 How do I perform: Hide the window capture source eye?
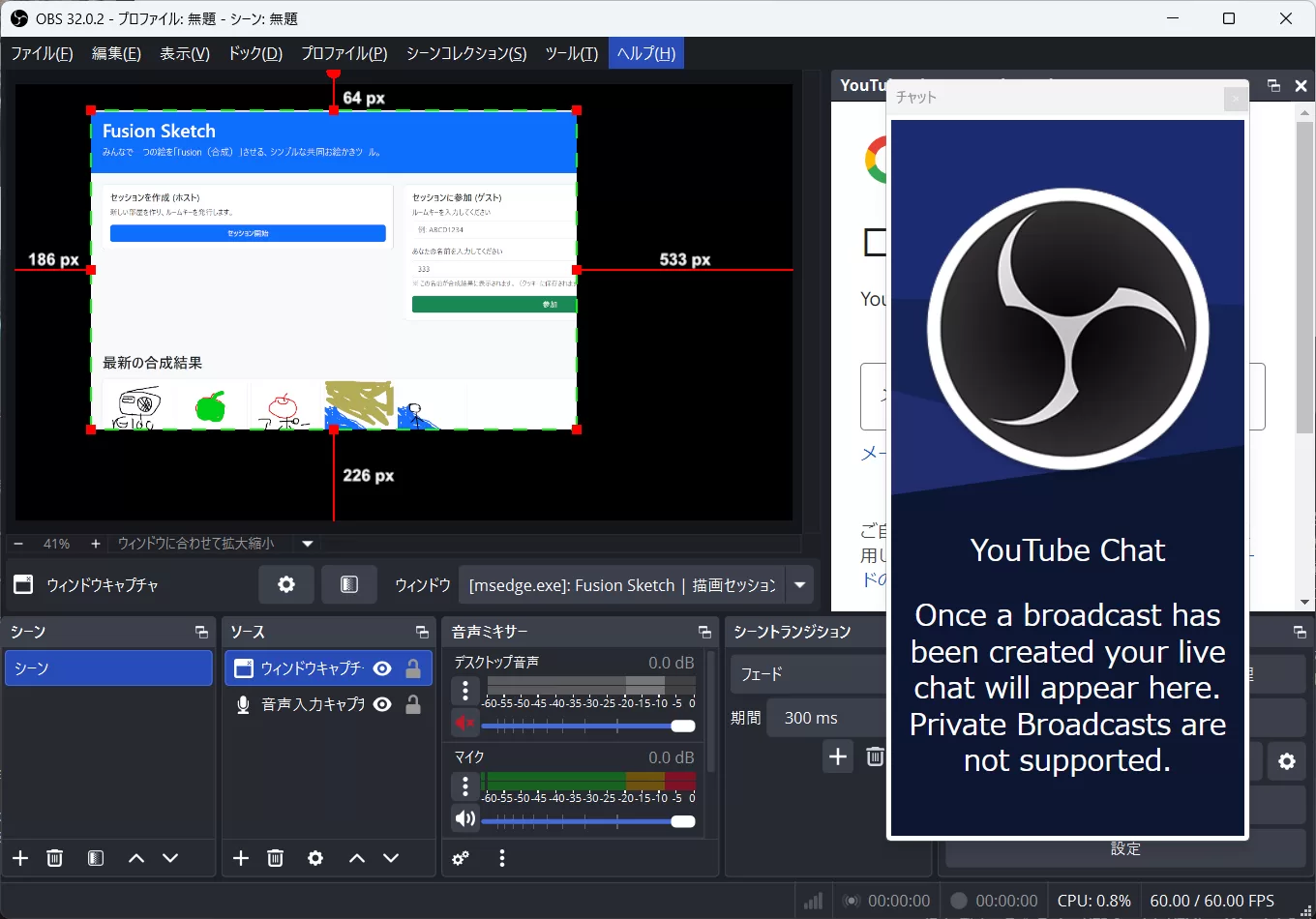click(x=382, y=668)
